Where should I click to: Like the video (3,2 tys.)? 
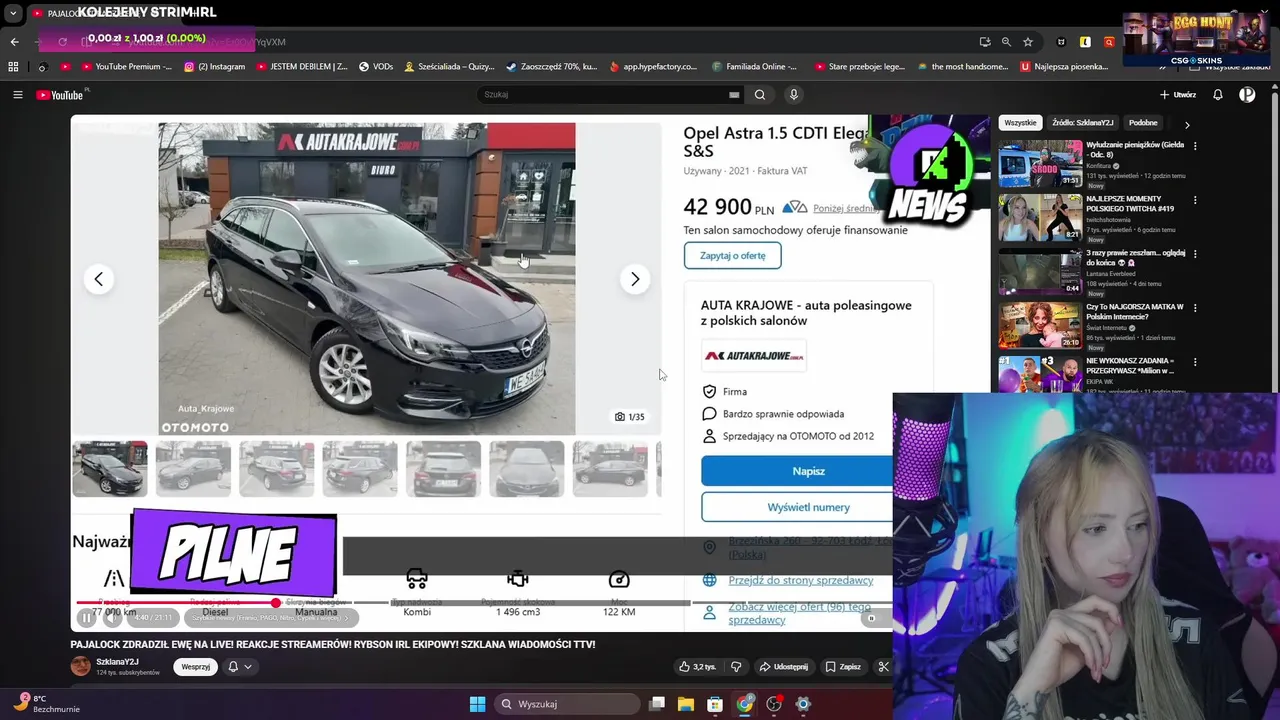698,667
